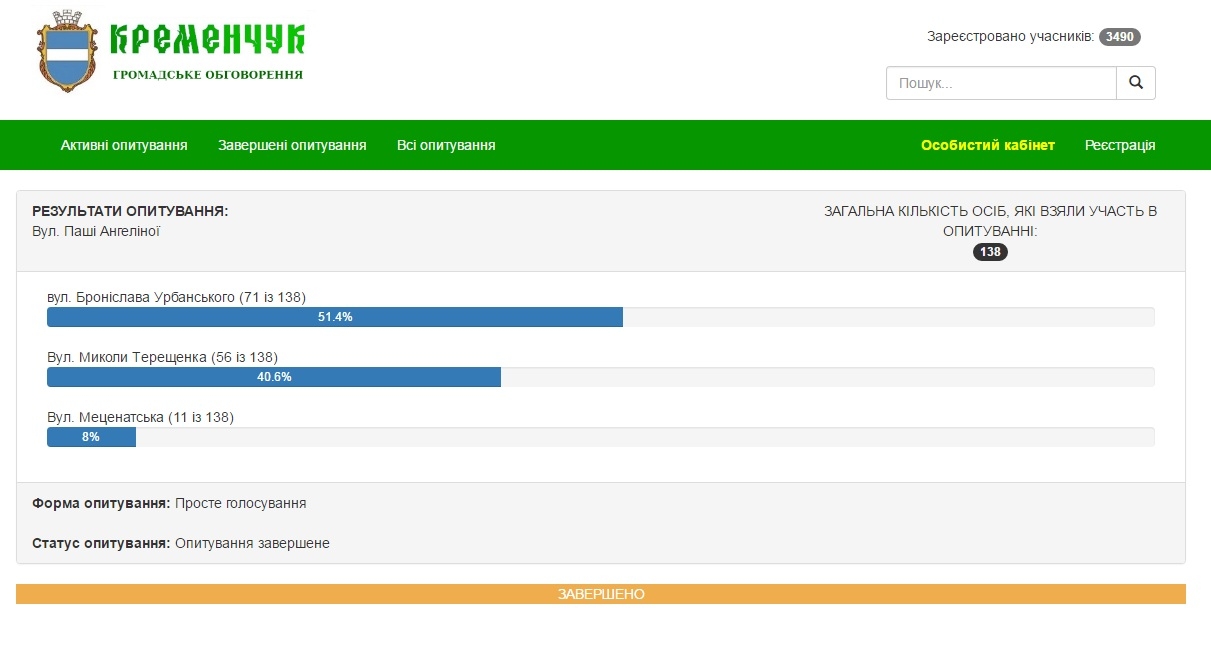Image resolution: width=1211 pixels, height=653 pixels.
Task: Click the 3490 registered participants badge
Action: (x=1119, y=37)
